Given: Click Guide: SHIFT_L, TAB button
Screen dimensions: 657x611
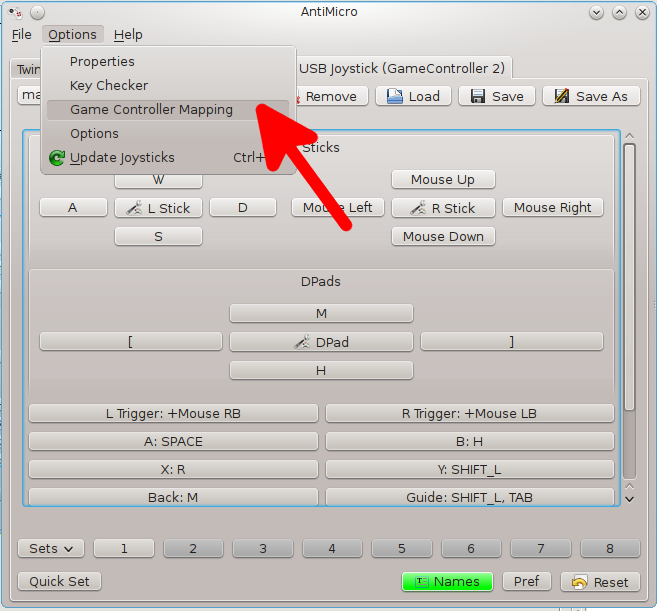Looking at the screenshot, I should 470,497.
